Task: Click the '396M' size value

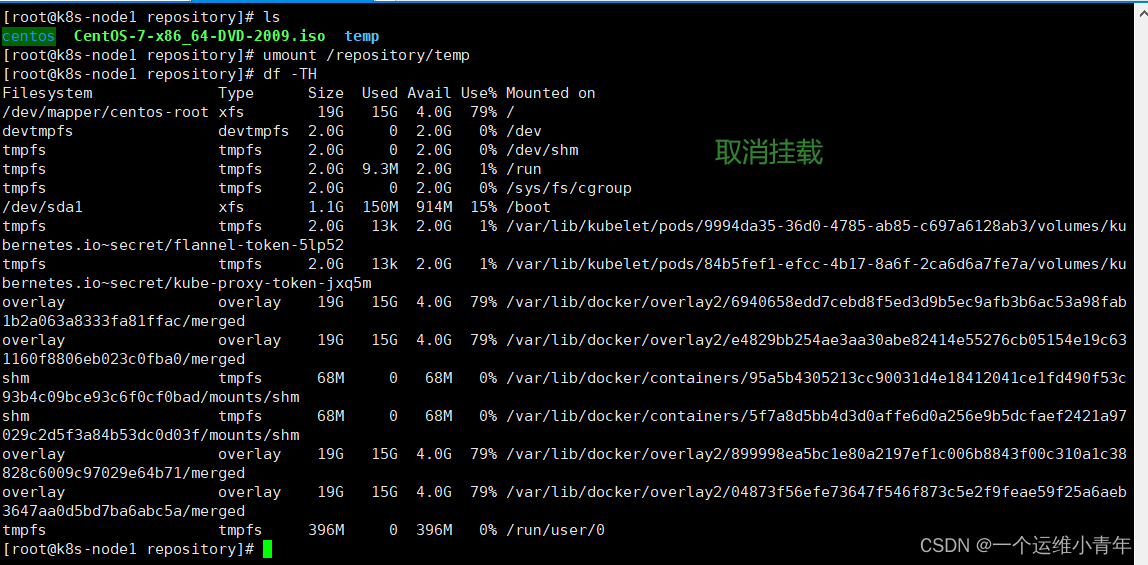Action: tap(326, 530)
